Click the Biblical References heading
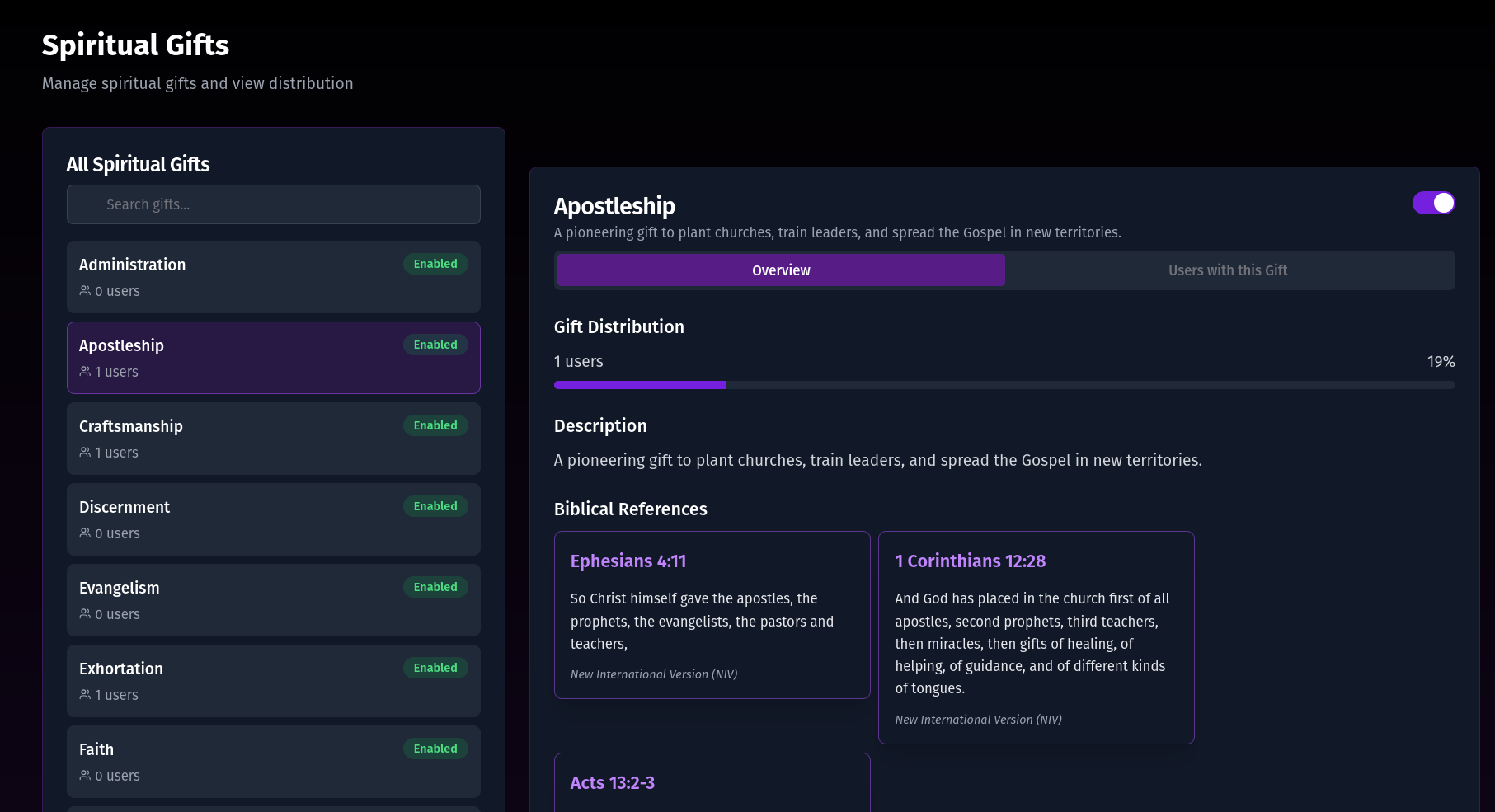Screen dimensions: 1495x812 (x=631, y=509)
